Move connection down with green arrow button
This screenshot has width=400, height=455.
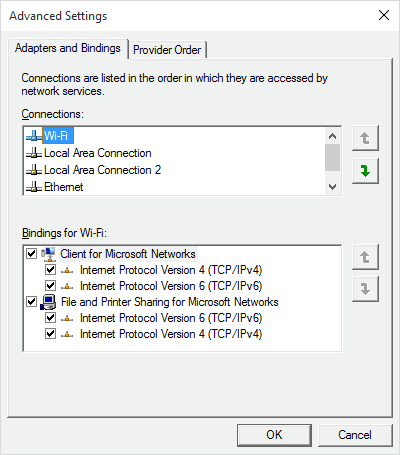[365, 171]
